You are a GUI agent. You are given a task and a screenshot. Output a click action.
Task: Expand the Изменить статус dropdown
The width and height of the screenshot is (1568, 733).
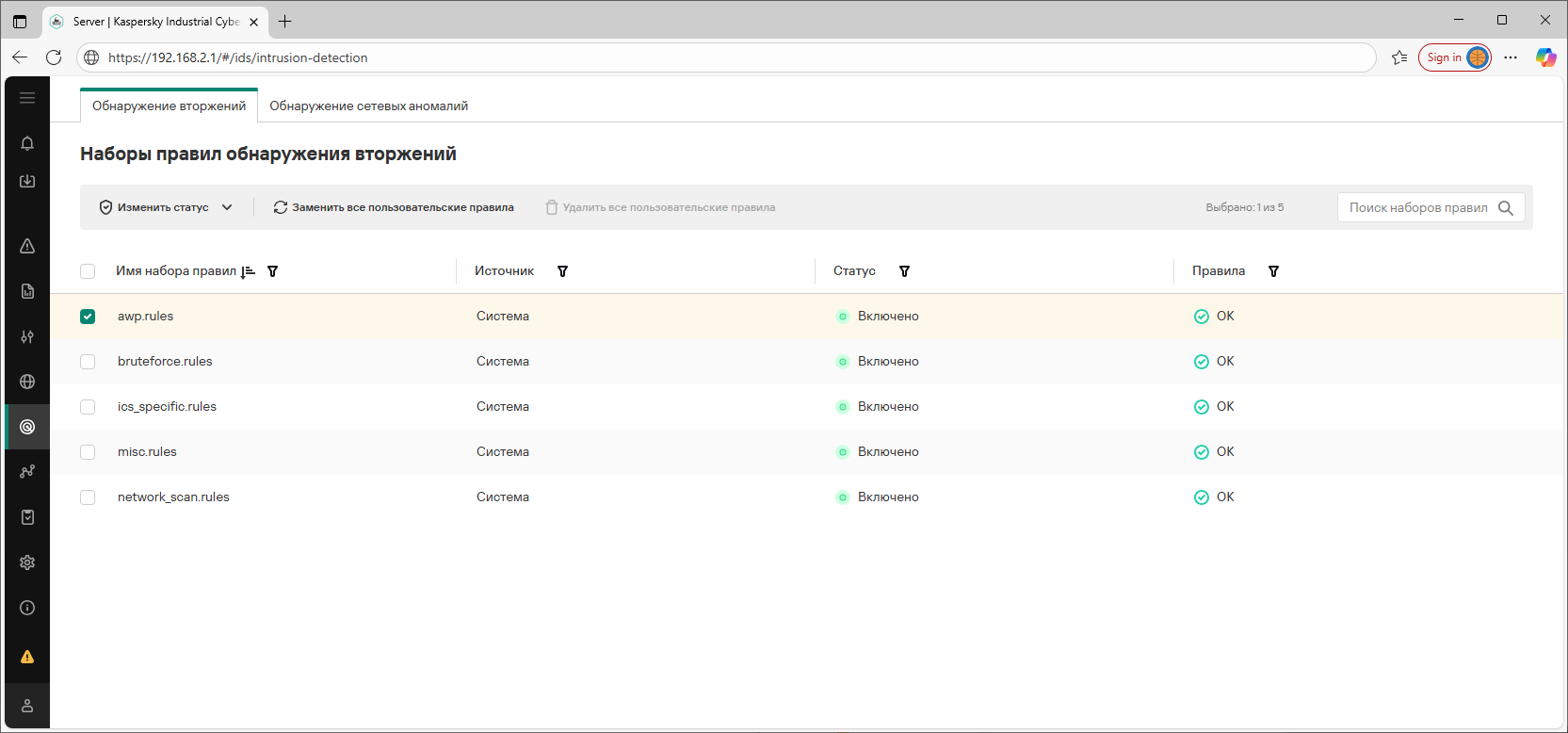click(x=166, y=207)
